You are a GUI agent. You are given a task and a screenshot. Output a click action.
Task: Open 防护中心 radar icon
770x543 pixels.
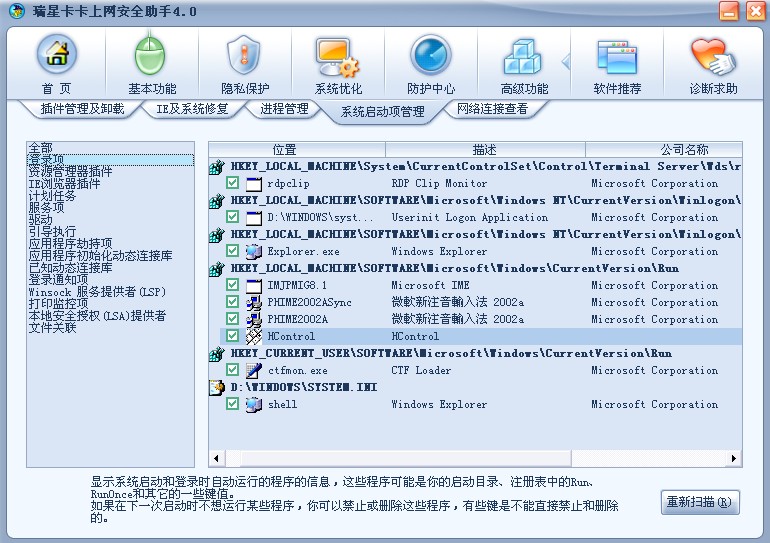tap(431, 54)
